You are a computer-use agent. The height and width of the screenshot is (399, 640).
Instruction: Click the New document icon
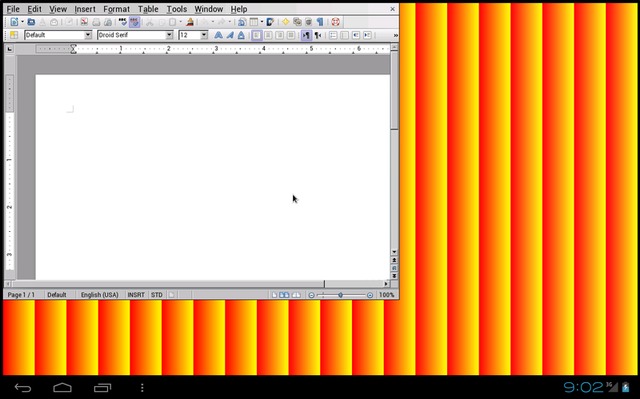coord(14,22)
